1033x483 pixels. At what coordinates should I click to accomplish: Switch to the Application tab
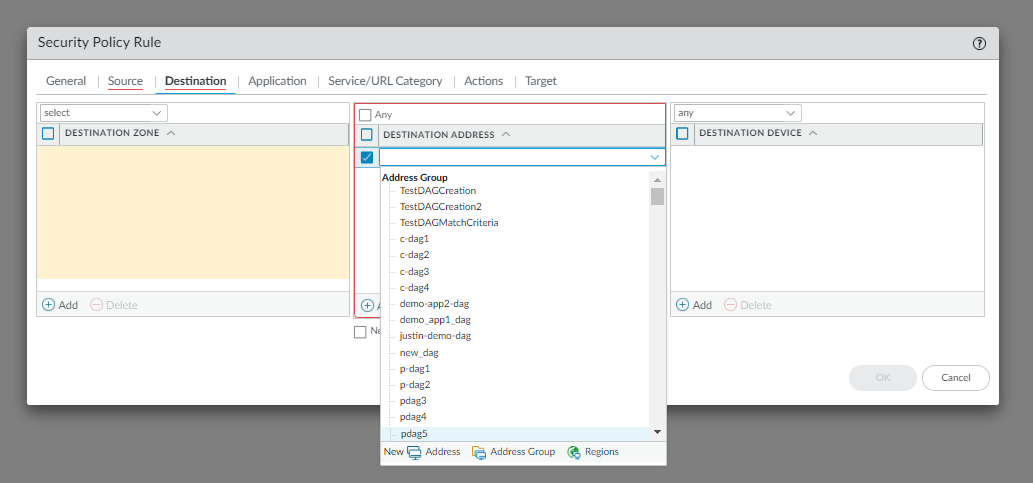click(x=277, y=81)
